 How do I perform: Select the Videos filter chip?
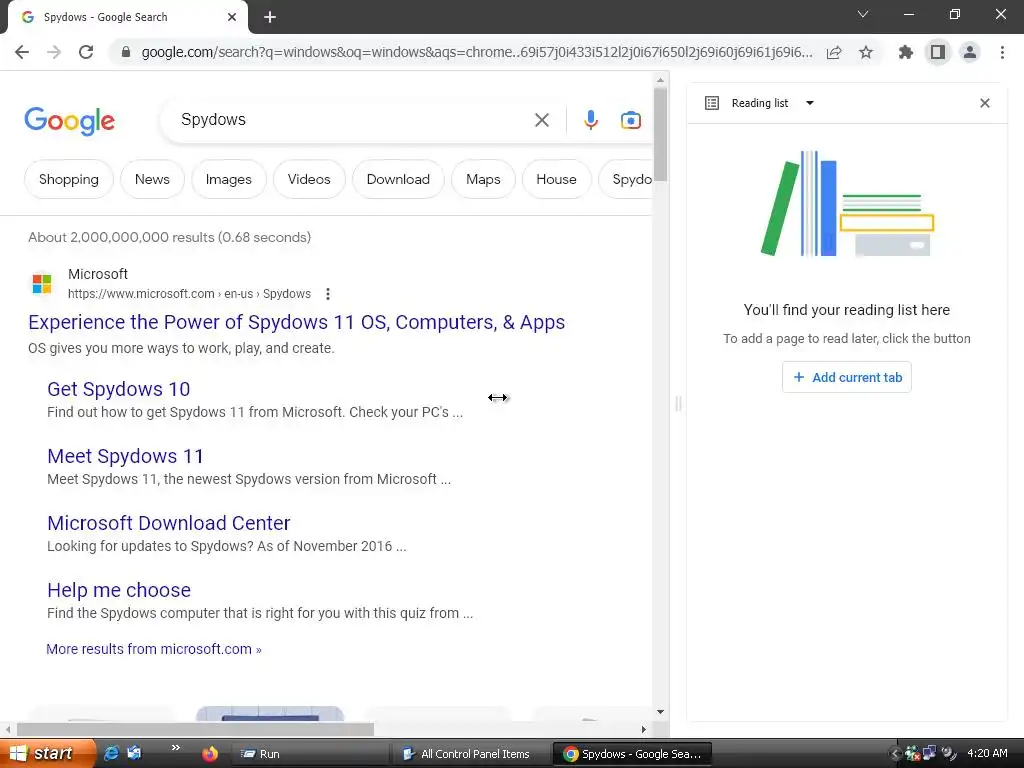coord(309,179)
